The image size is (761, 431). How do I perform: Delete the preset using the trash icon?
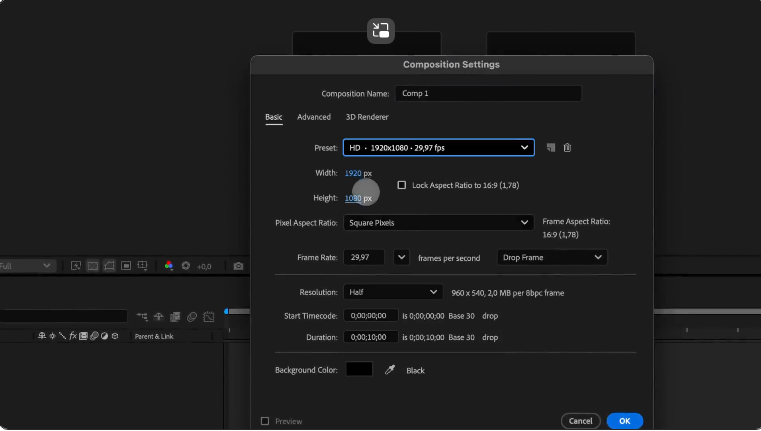tap(567, 148)
